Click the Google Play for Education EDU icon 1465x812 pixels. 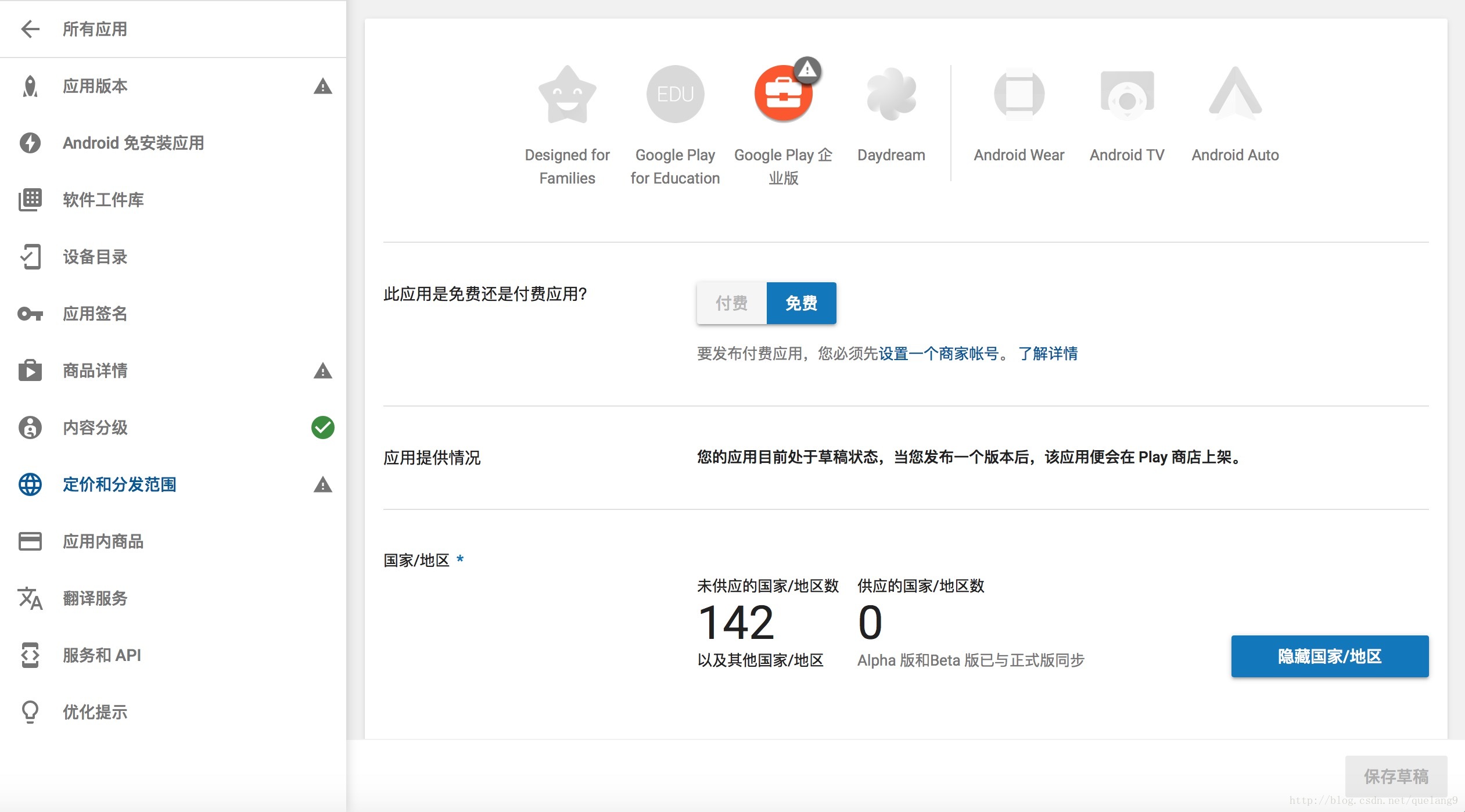click(675, 94)
